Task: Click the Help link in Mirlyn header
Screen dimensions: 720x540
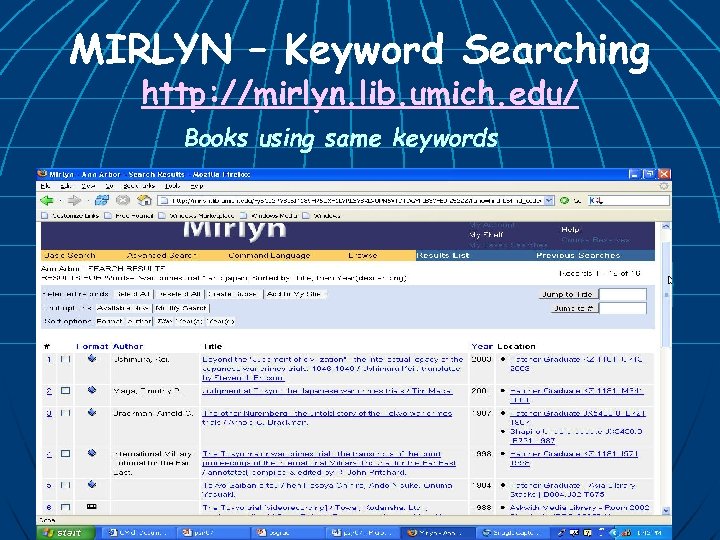Action: [570, 230]
